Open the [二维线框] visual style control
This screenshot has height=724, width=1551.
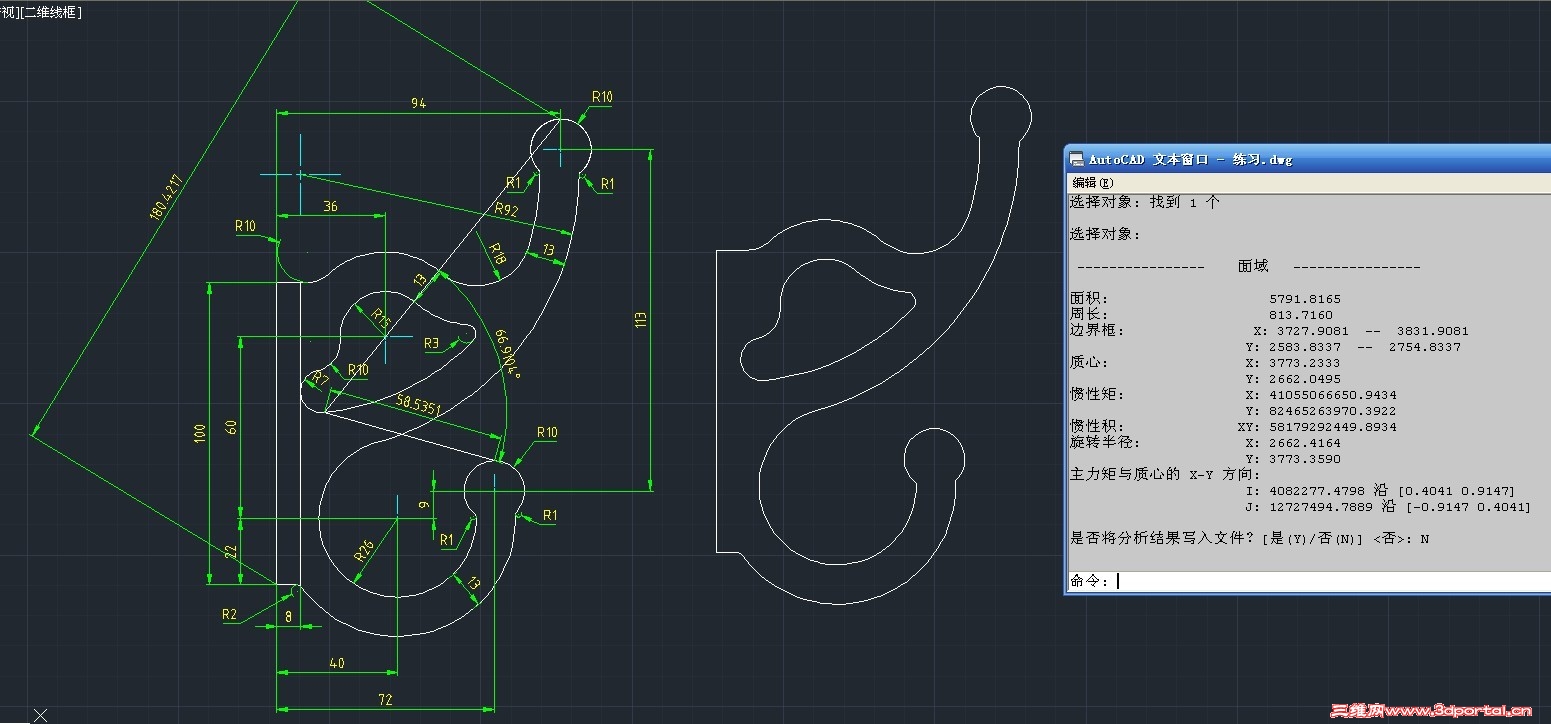click(x=51, y=12)
